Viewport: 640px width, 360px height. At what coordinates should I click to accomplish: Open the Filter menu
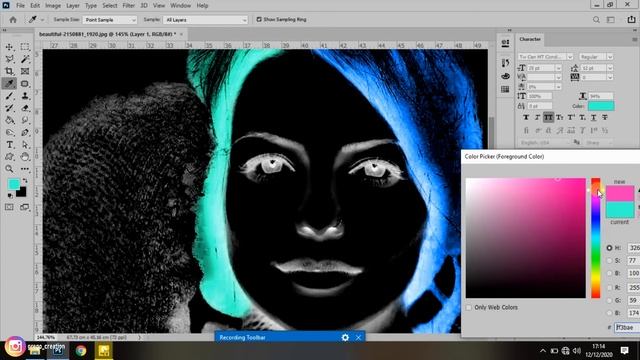(128, 6)
